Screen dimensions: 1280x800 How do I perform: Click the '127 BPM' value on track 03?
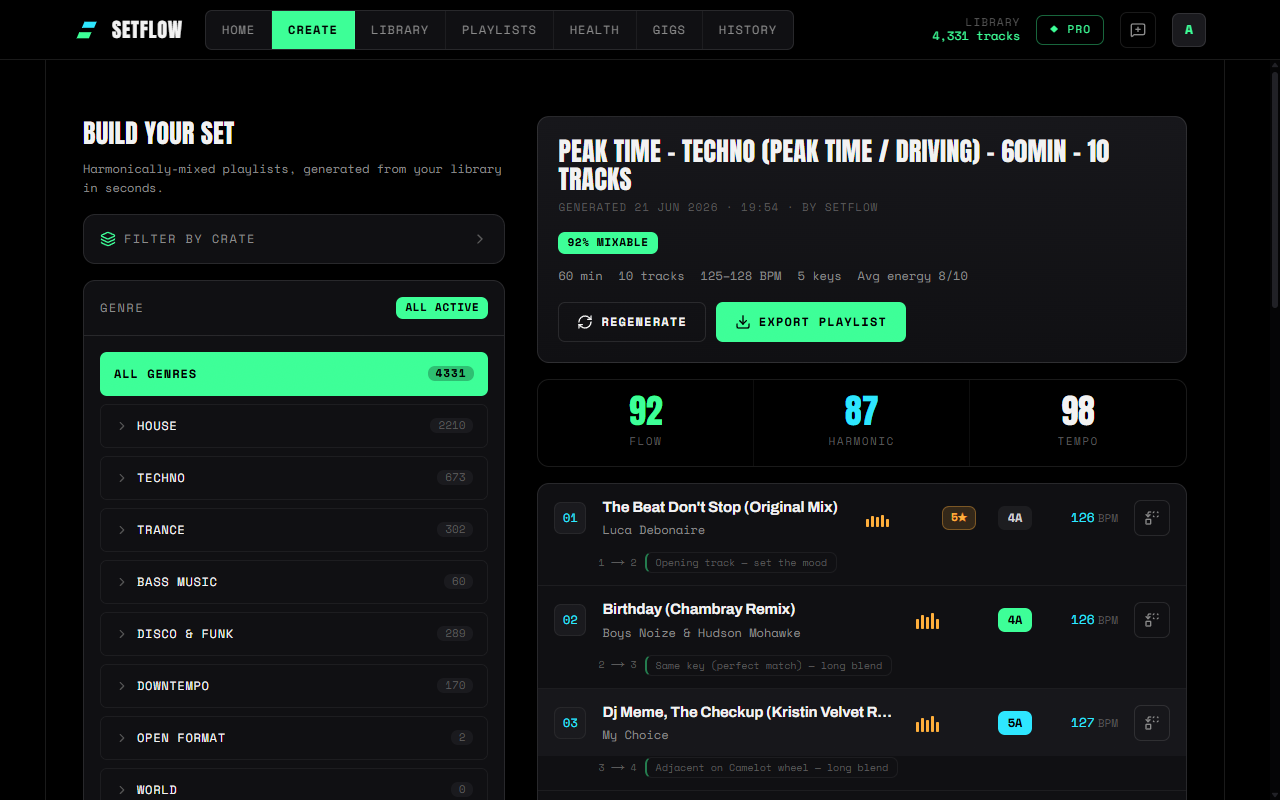point(1095,723)
